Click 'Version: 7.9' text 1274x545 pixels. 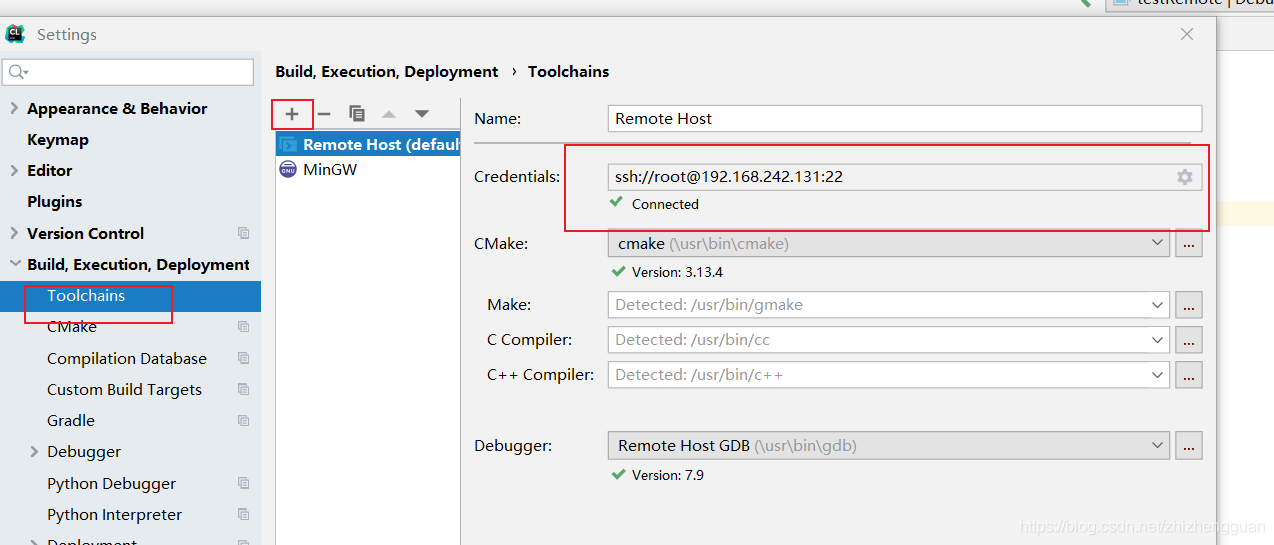pos(668,475)
